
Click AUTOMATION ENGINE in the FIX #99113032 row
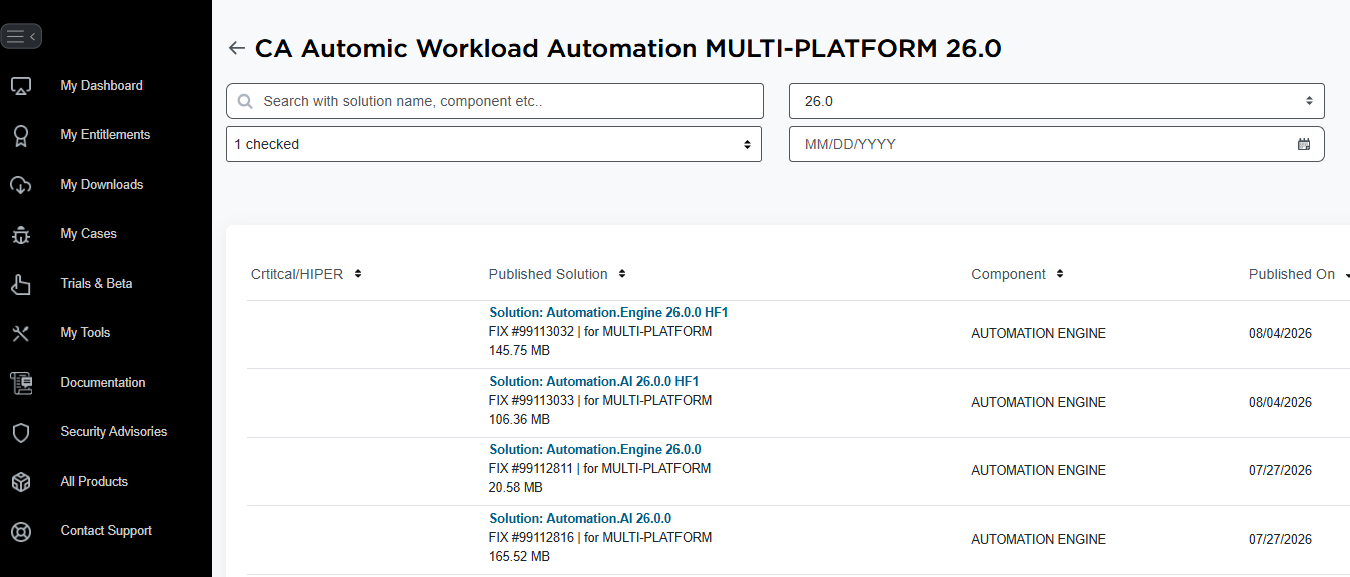coord(1038,334)
